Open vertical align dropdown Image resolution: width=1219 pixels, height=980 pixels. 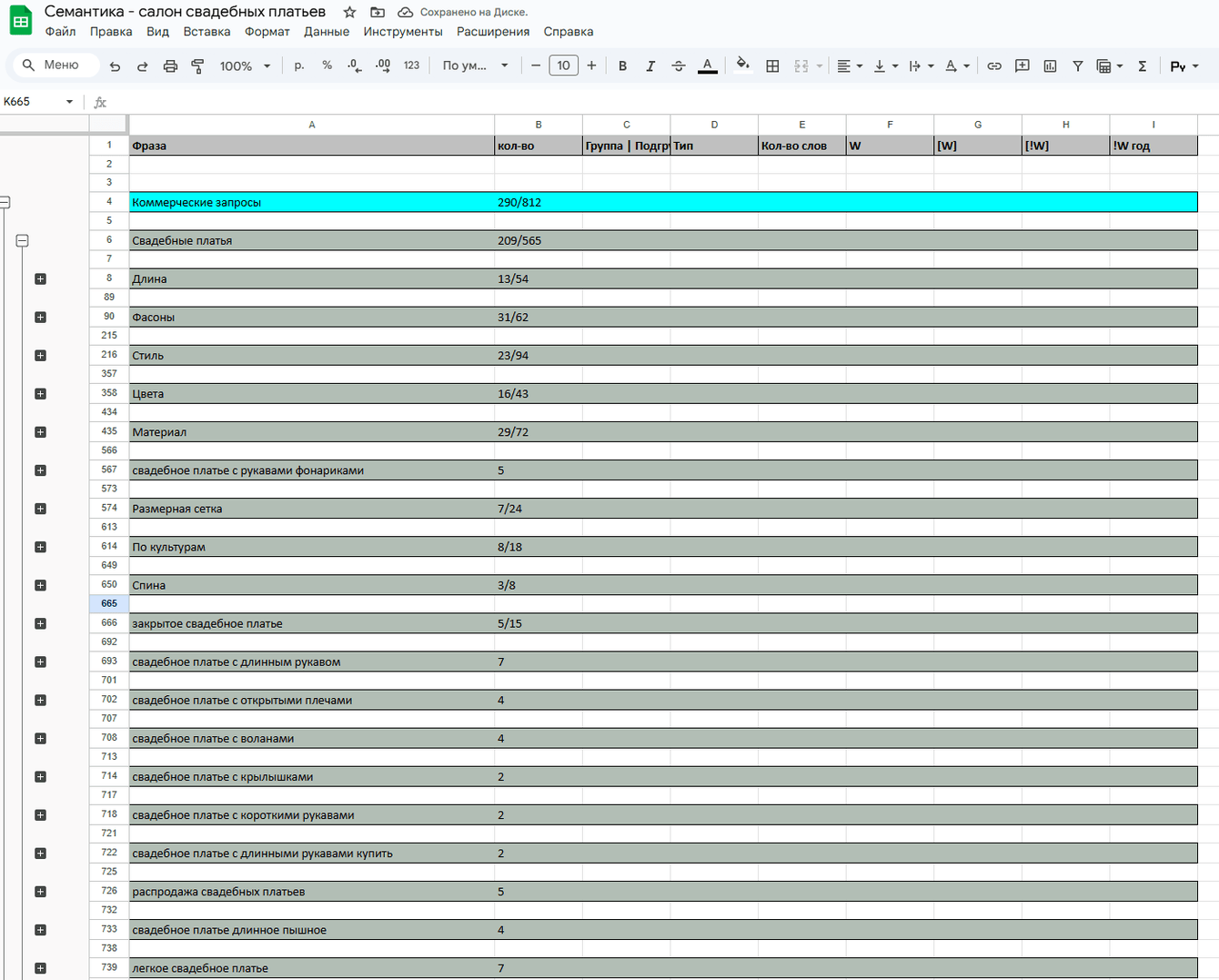tap(885, 66)
